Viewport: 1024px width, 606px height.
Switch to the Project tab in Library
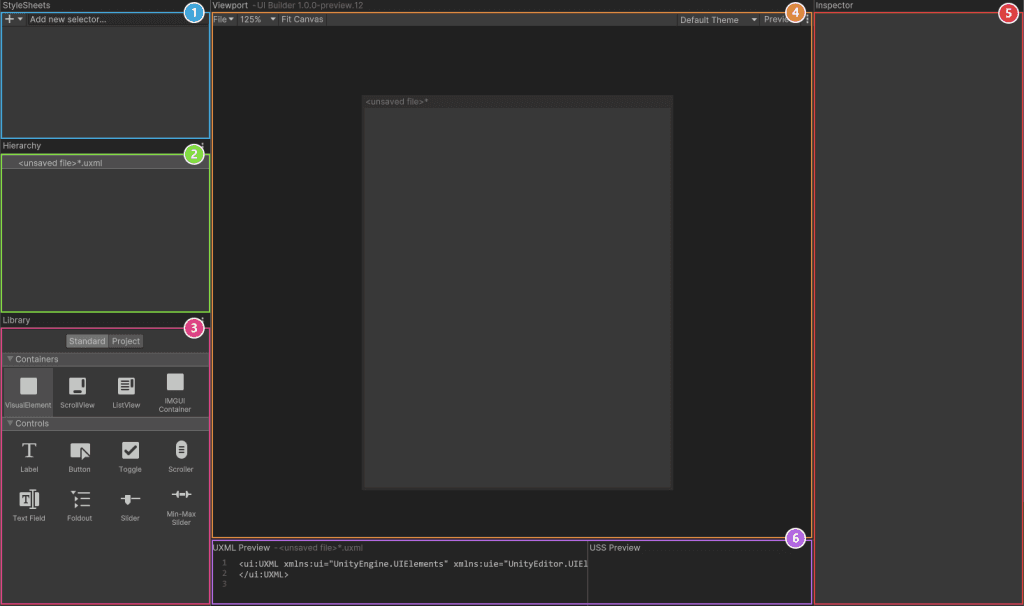[x=125, y=340]
